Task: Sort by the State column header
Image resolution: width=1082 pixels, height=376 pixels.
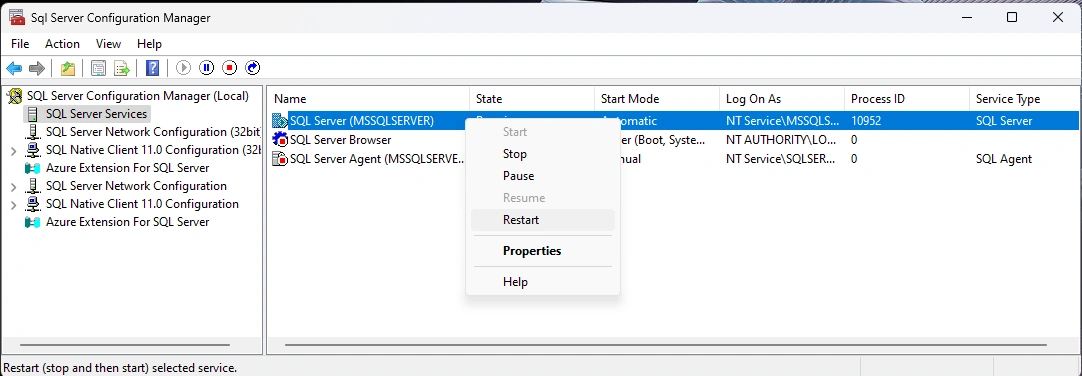Action: 531,99
